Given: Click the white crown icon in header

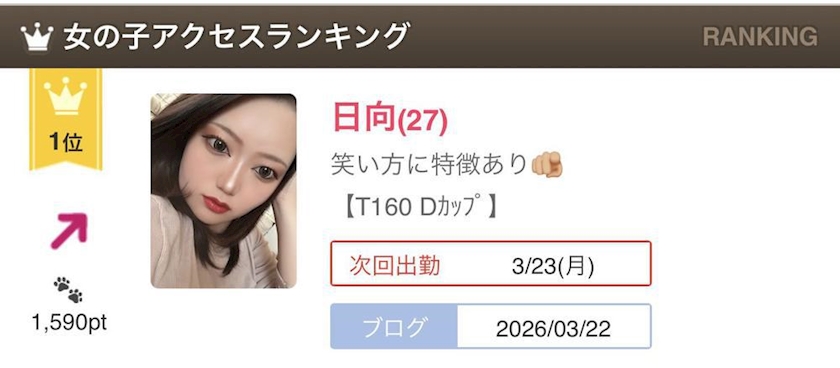Looking at the screenshot, I should coord(36,37).
